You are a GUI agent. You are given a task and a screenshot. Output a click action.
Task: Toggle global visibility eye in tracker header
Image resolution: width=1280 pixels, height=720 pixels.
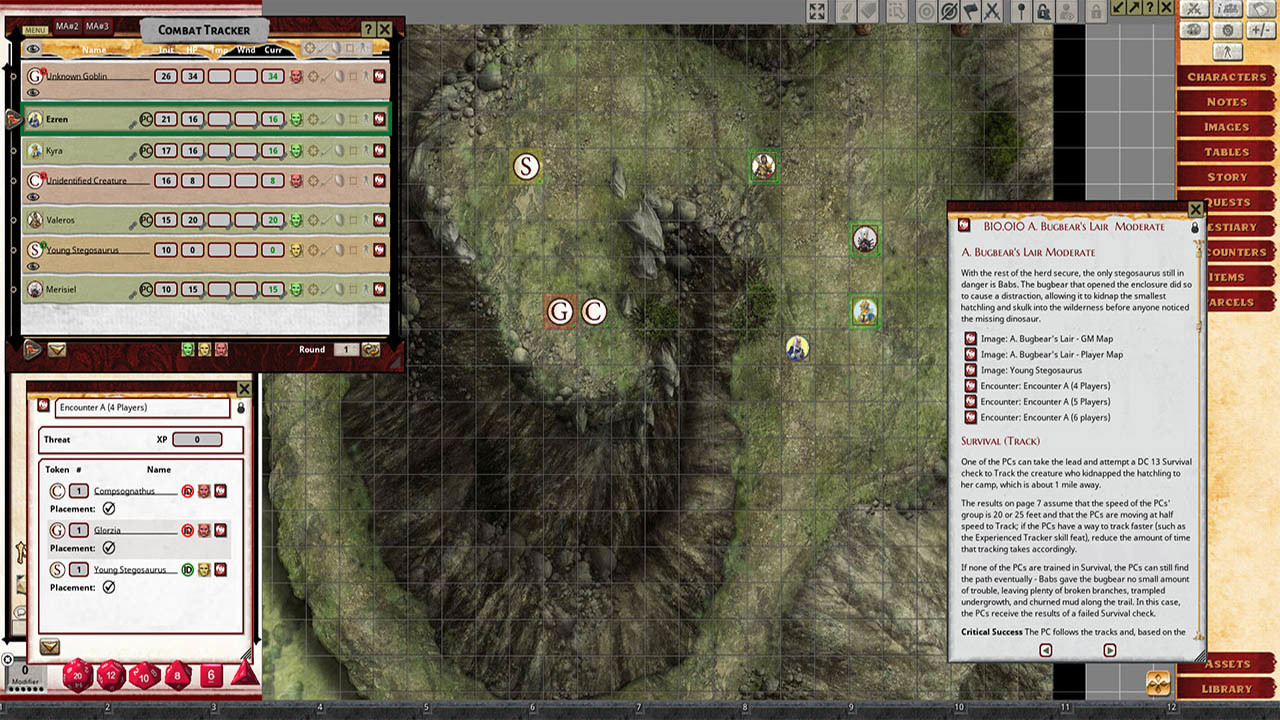coord(34,49)
